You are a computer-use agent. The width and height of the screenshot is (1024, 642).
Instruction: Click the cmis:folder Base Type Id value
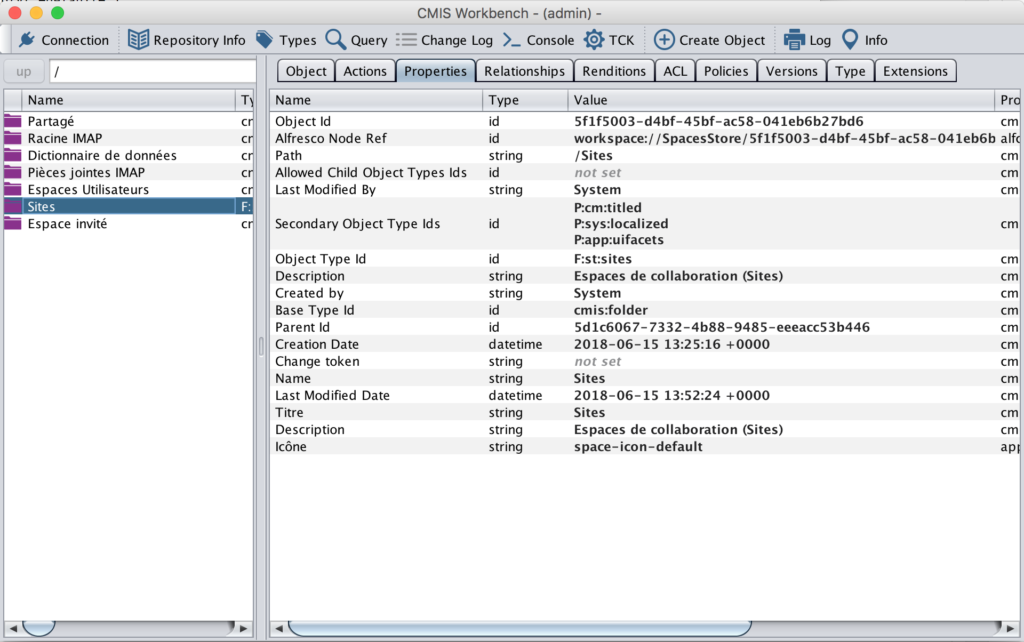point(611,310)
